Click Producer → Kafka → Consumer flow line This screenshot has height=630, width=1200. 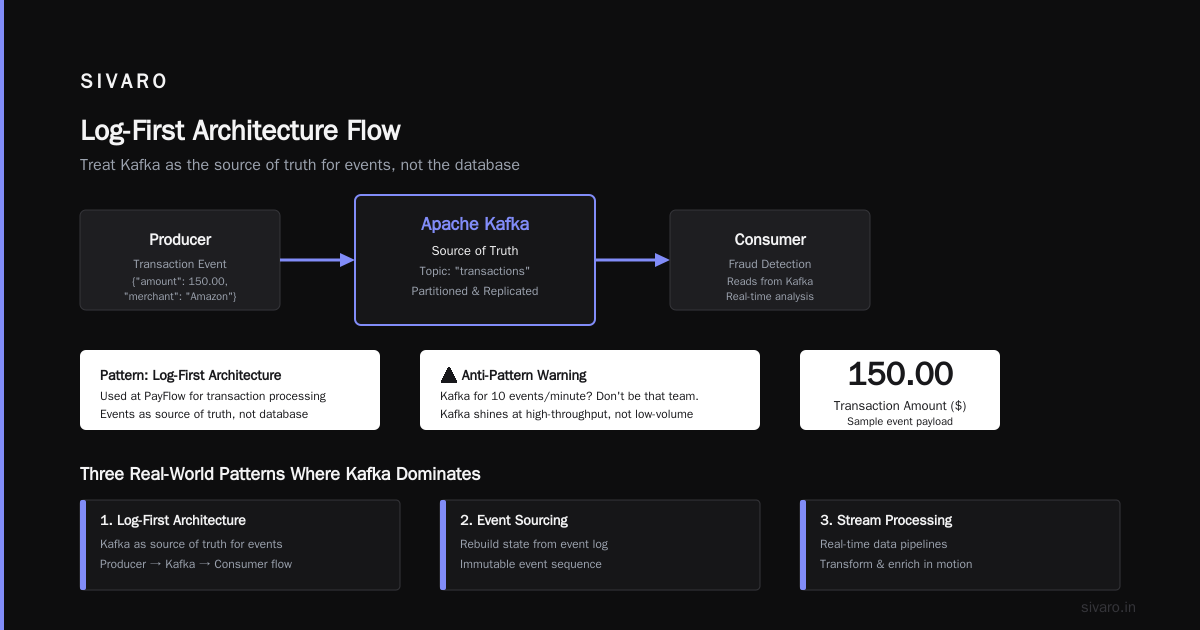point(196,564)
